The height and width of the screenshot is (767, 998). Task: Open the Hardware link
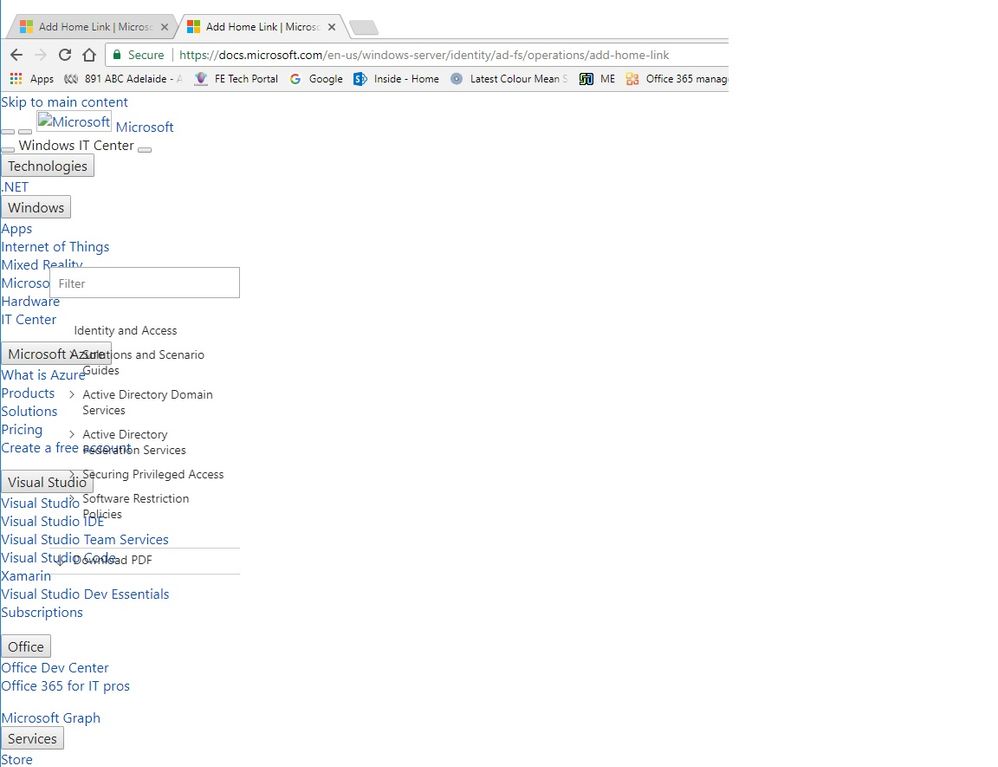[x=31, y=301]
